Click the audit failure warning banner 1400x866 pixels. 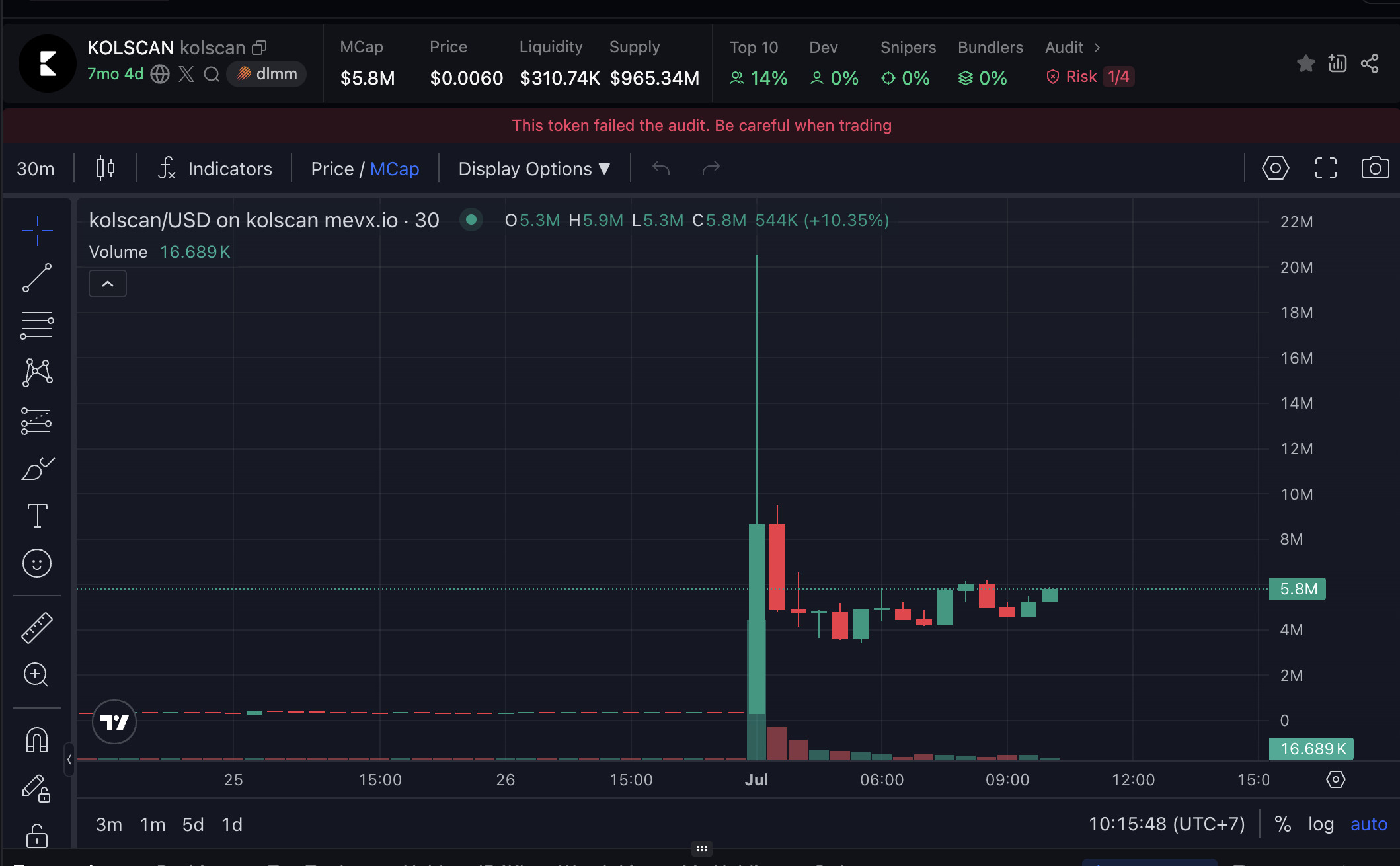pos(701,126)
